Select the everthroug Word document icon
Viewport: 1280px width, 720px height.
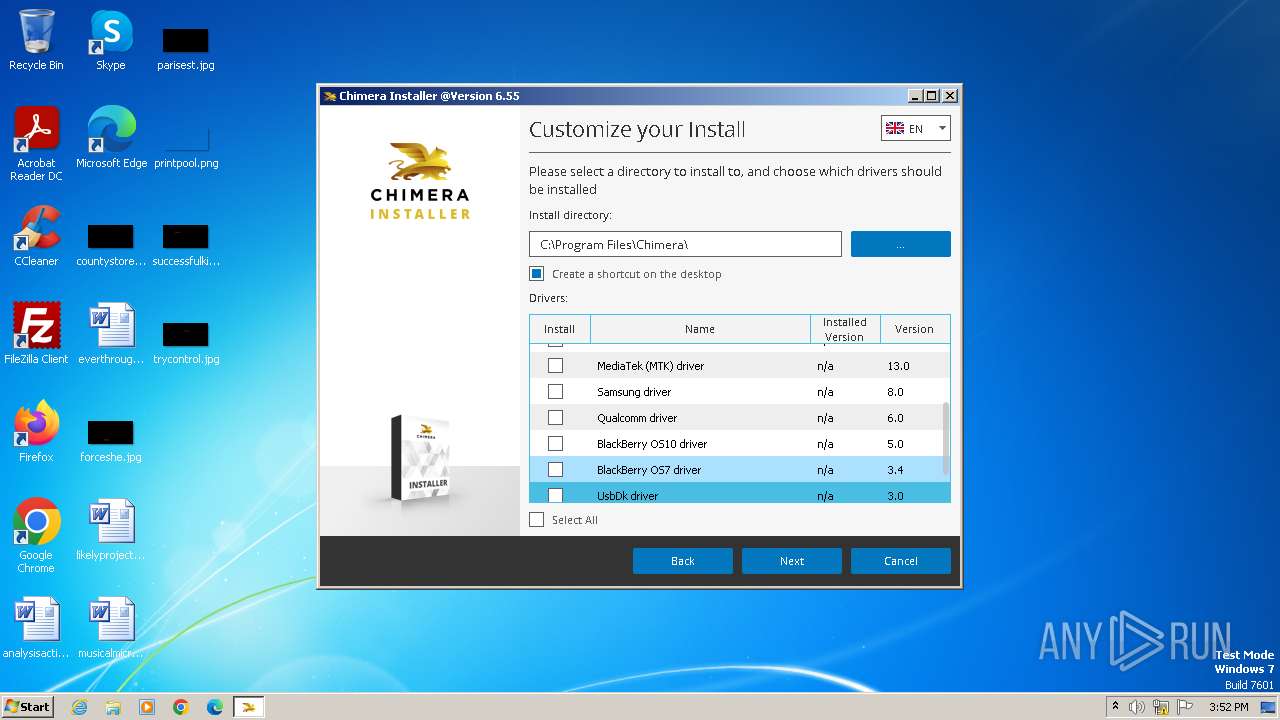click(111, 334)
